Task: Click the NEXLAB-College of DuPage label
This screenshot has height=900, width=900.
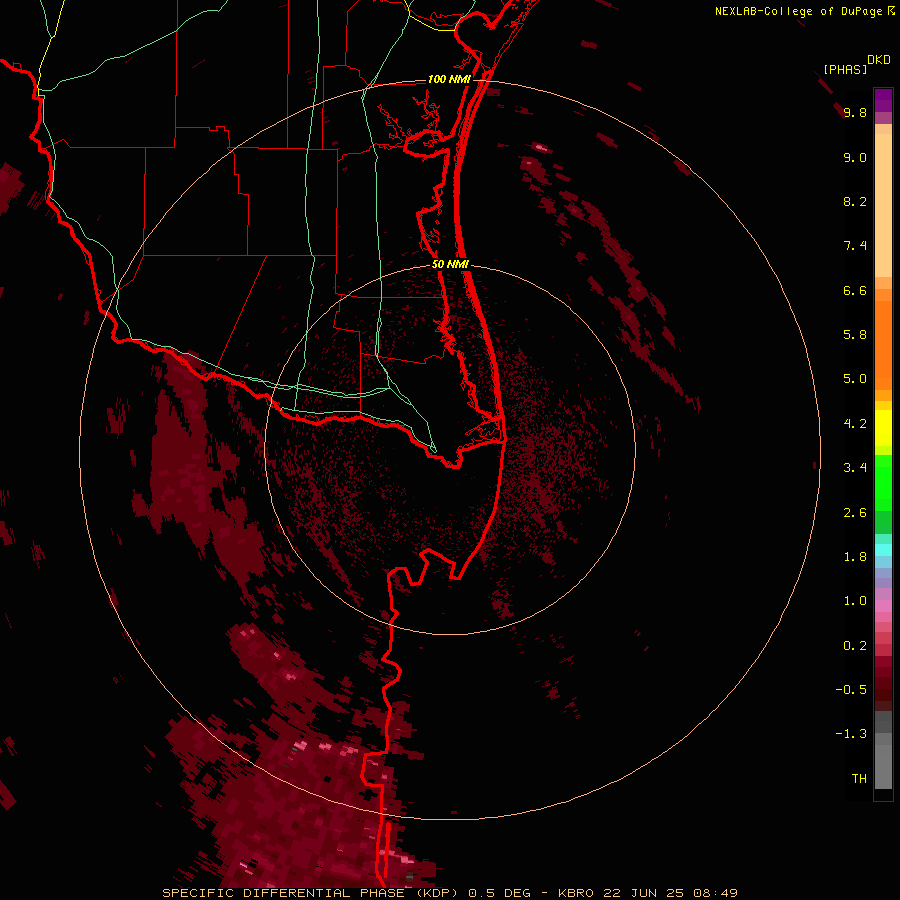Action: pyautogui.click(x=799, y=11)
